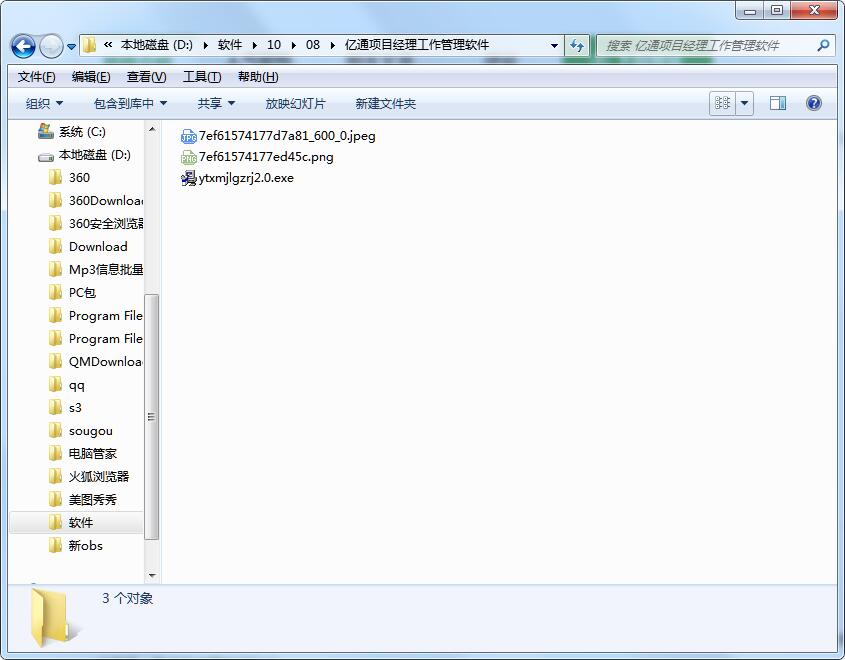
Task: Click navigation pane scrollbar up arrow
Action: click(152, 129)
